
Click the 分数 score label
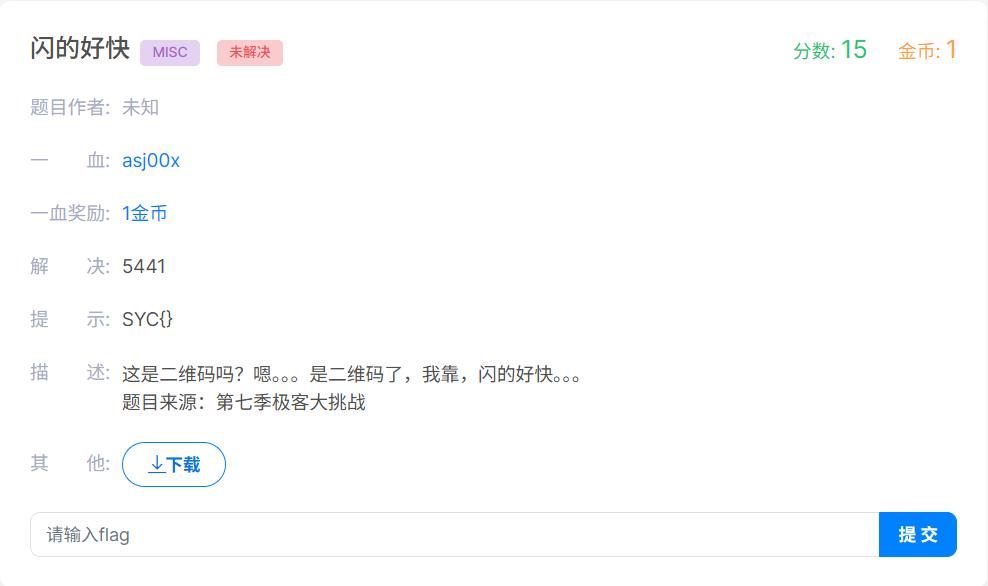[814, 51]
